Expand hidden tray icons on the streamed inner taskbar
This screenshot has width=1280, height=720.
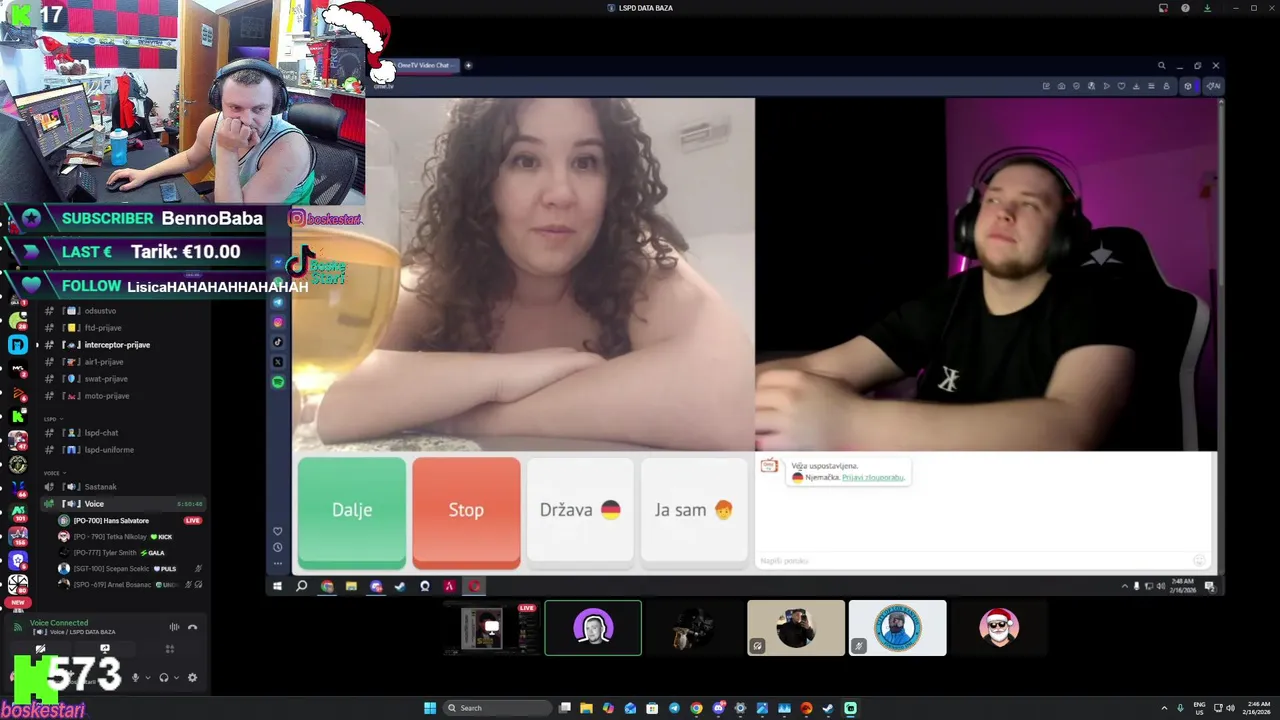(x=1124, y=586)
